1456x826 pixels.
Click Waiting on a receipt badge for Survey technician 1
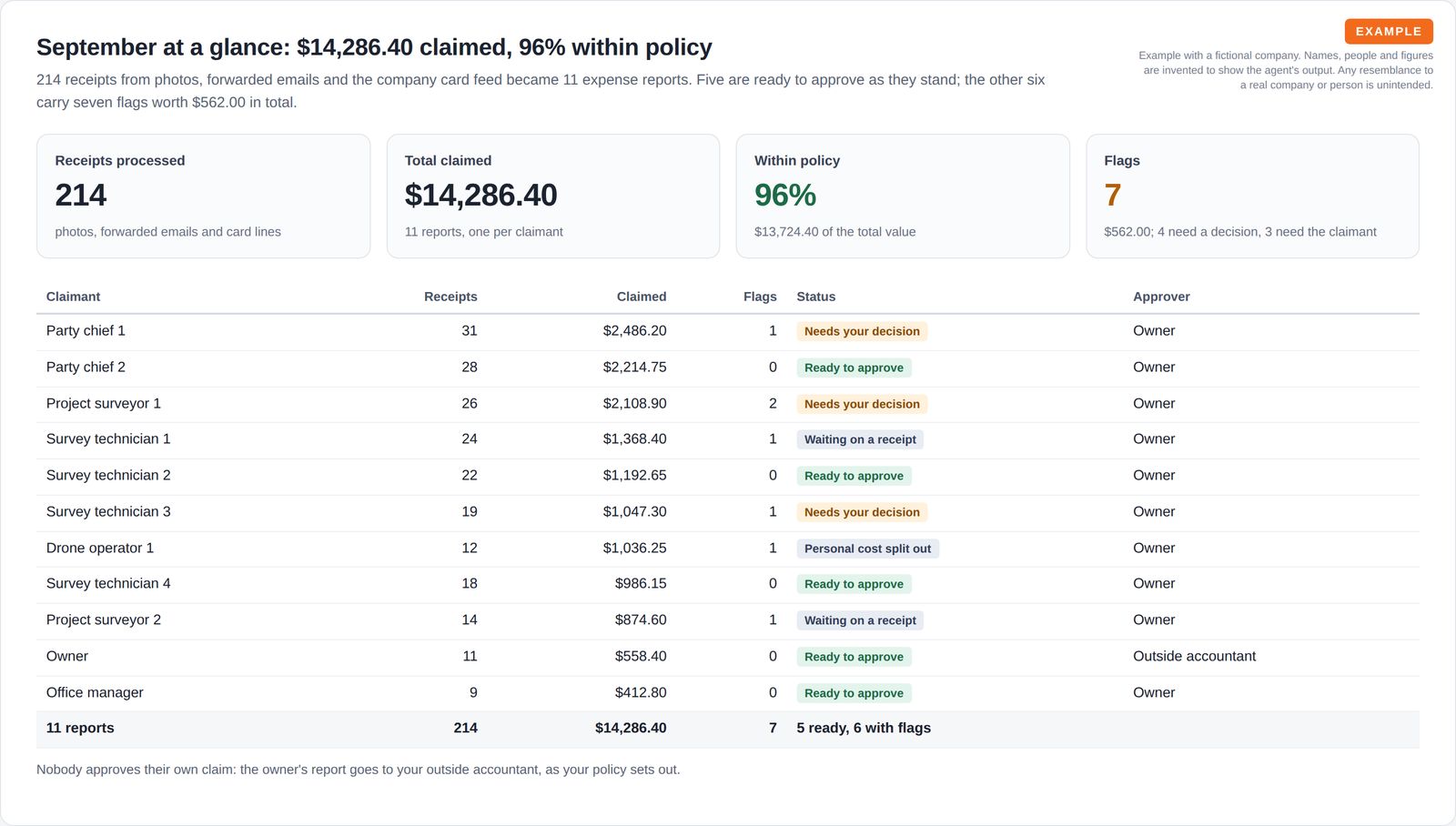tap(860, 439)
